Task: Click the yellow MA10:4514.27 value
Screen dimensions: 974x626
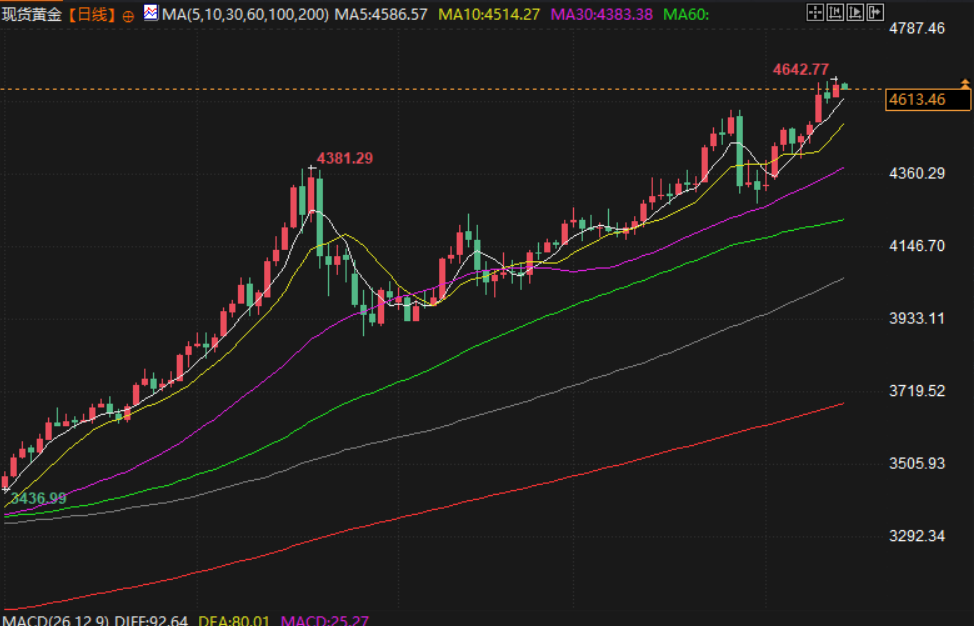Action: (489, 14)
